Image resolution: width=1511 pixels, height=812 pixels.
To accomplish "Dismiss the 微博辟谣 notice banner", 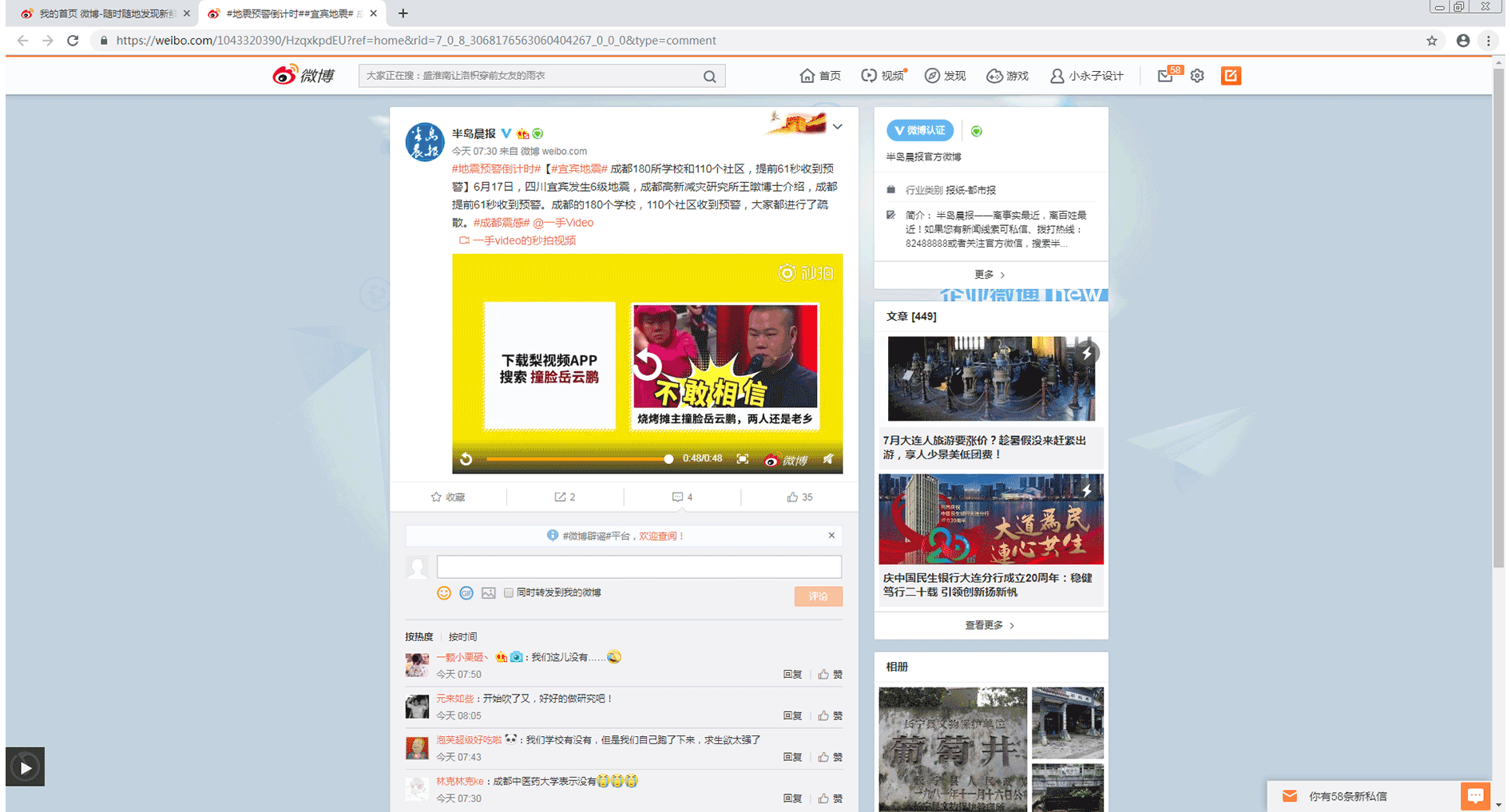I will pyautogui.click(x=831, y=536).
